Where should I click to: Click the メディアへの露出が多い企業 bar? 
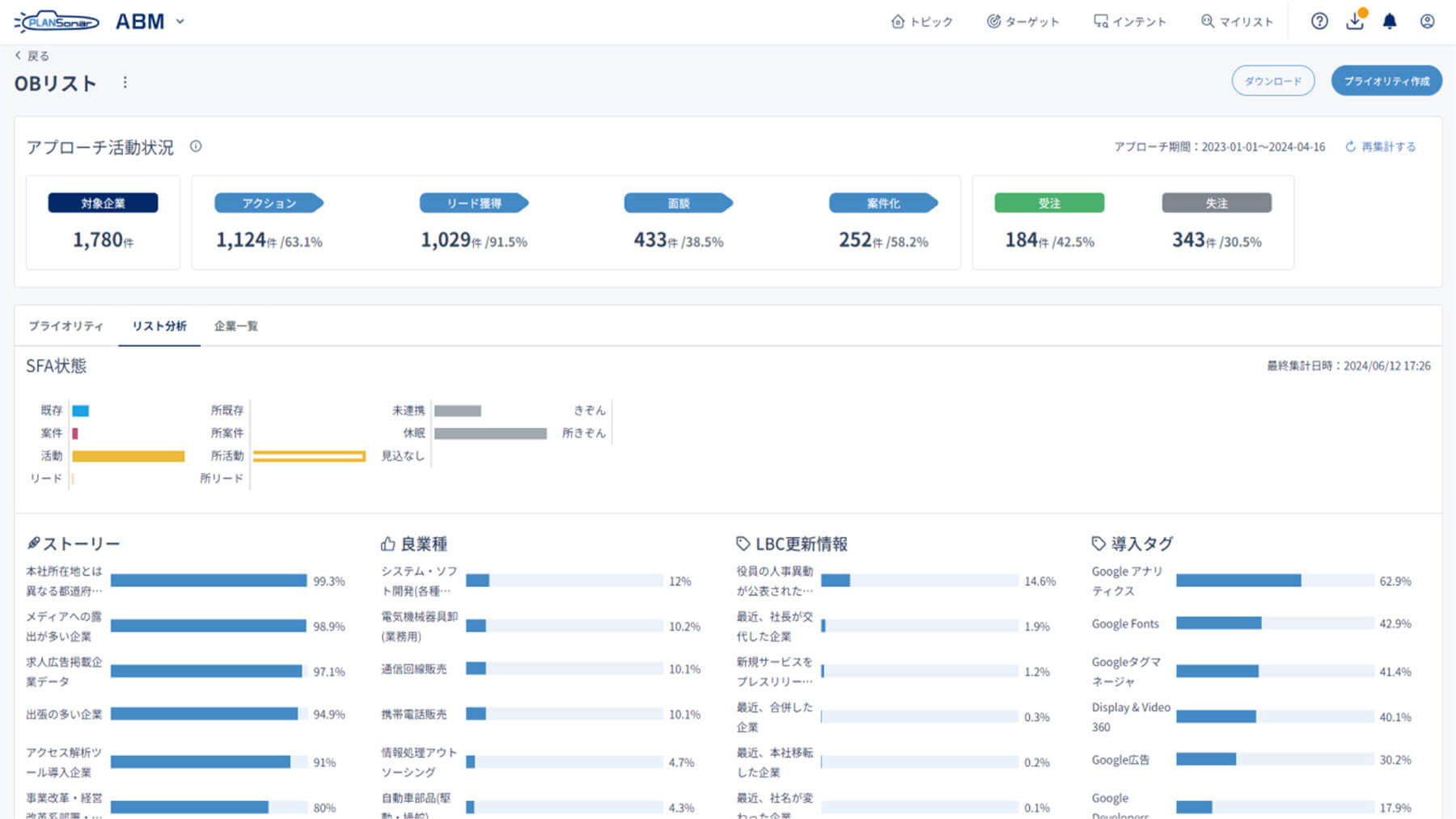pos(210,626)
